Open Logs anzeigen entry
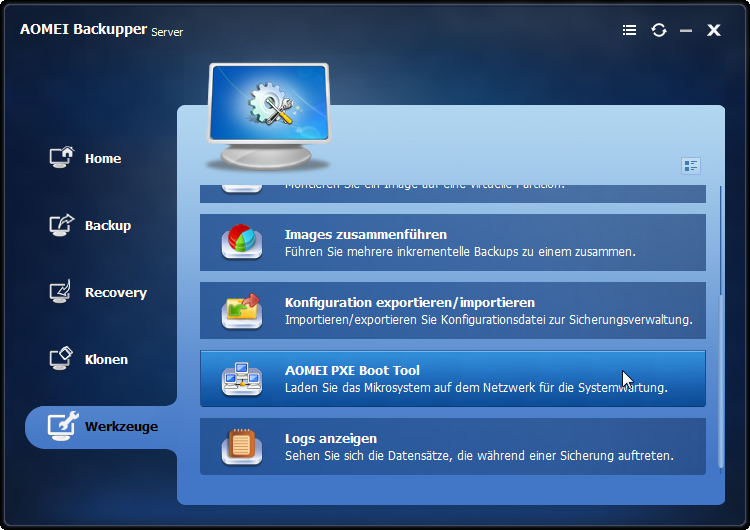The image size is (750, 530). (452, 446)
